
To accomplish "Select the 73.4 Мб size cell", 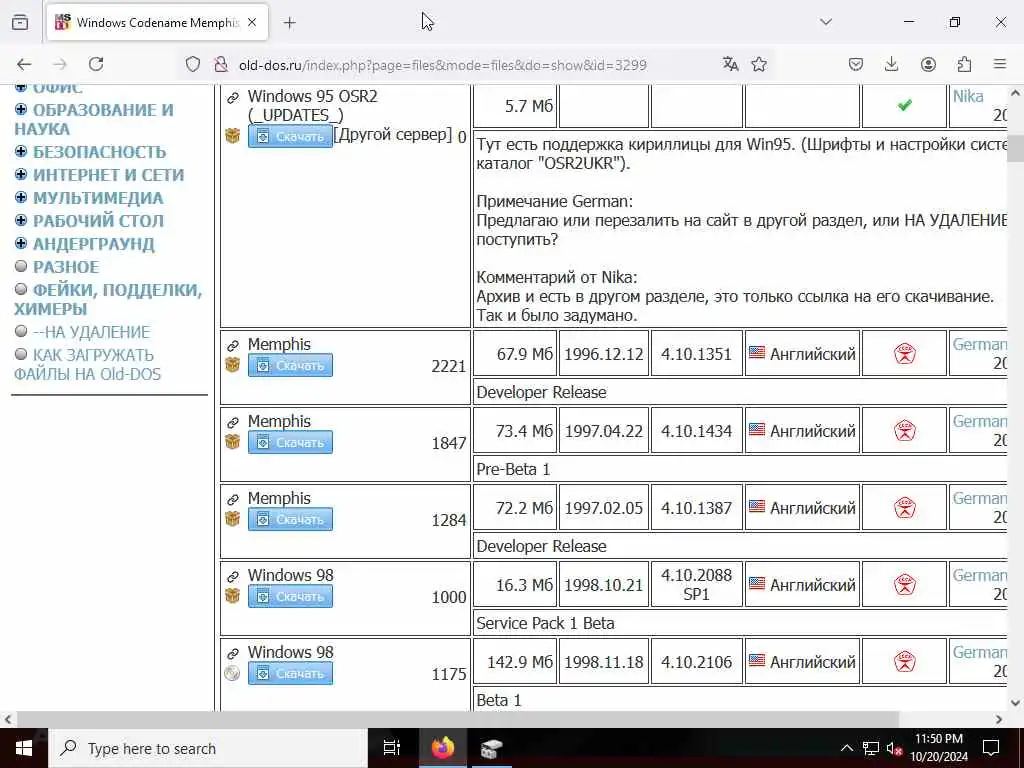I will [515, 431].
